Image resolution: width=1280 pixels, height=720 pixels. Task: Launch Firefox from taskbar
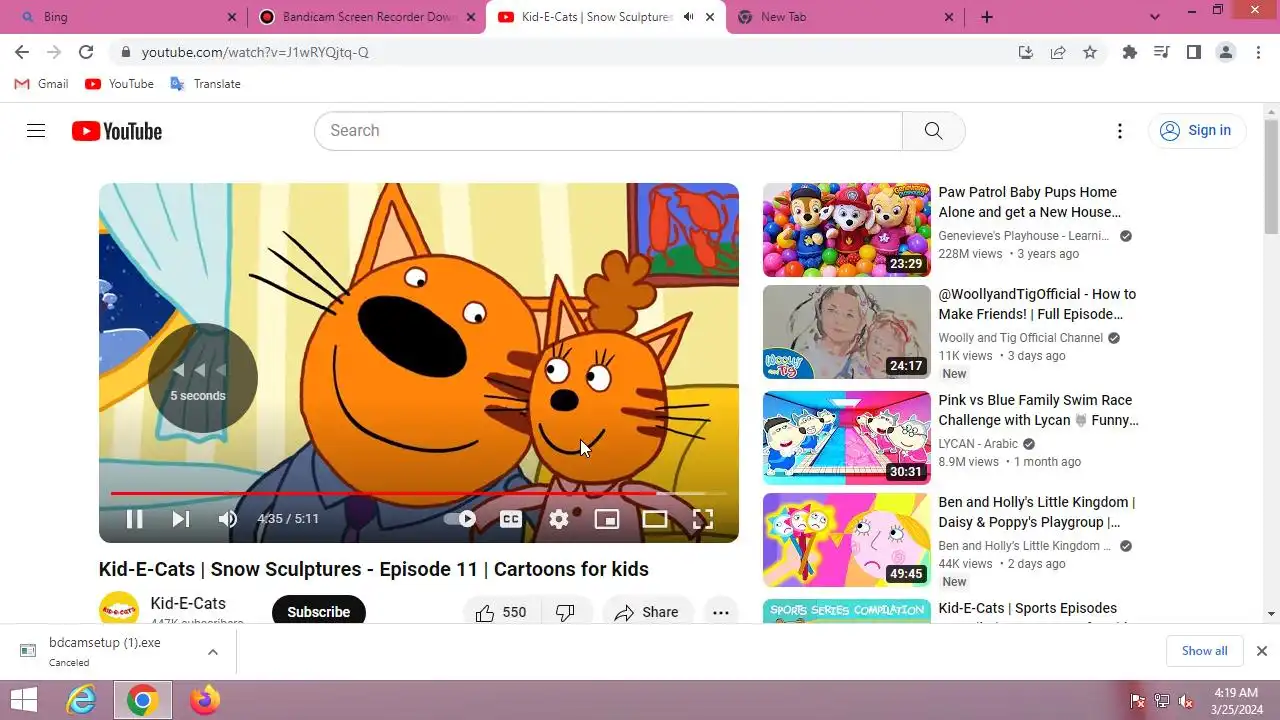click(x=204, y=700)
